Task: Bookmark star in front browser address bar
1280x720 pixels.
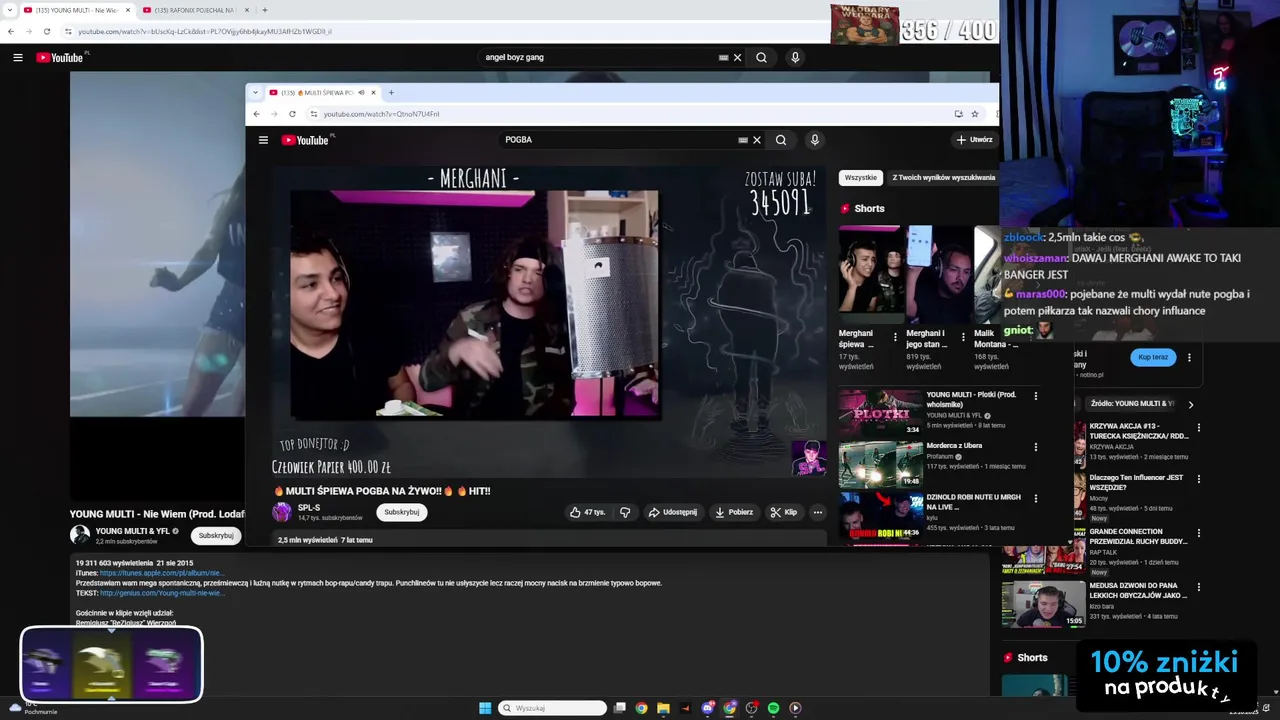Action: coord(975,114)
